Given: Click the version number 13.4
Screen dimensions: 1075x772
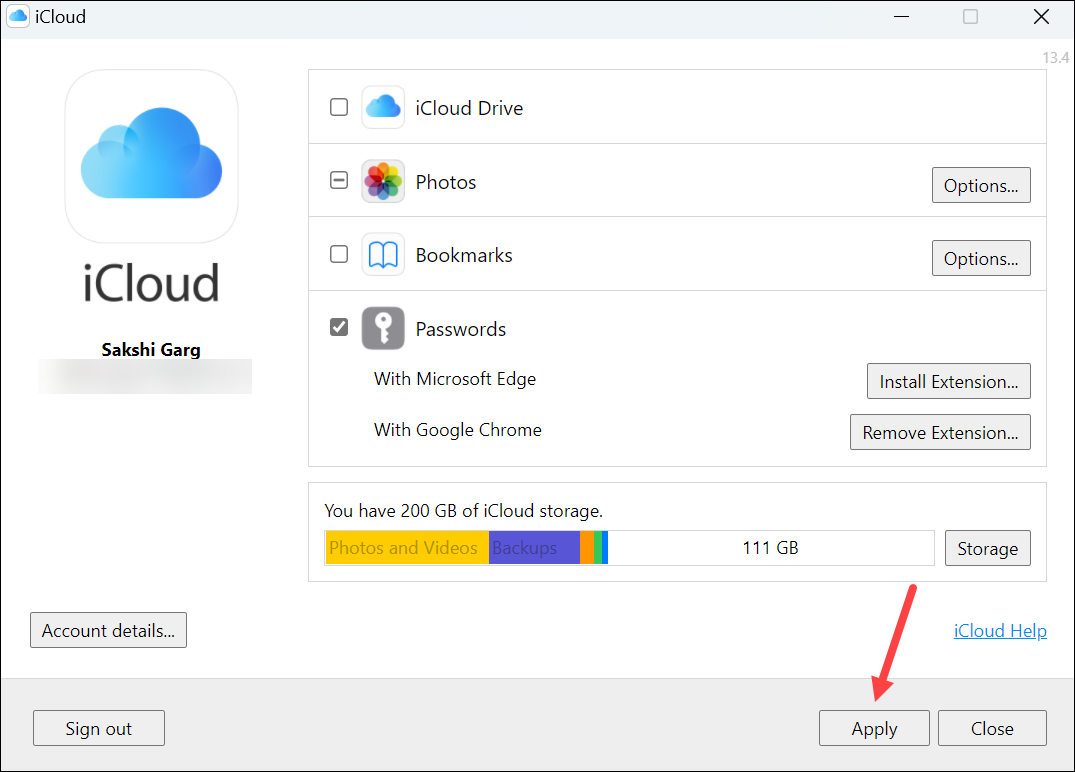Looking at the screenshot, I should 1056,58.
